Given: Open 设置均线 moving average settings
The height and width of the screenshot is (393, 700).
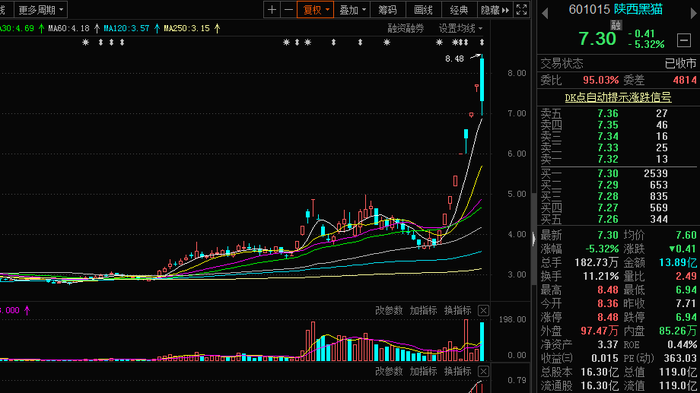Looking at the screenshot, I should tap(461, 29).
